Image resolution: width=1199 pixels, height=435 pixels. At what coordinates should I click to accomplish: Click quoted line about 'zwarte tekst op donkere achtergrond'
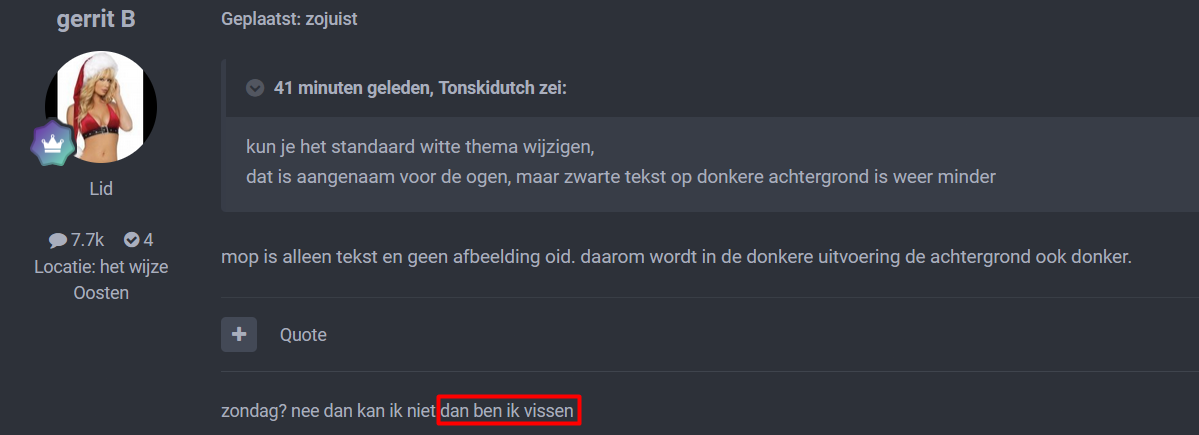tap(621, 177)
